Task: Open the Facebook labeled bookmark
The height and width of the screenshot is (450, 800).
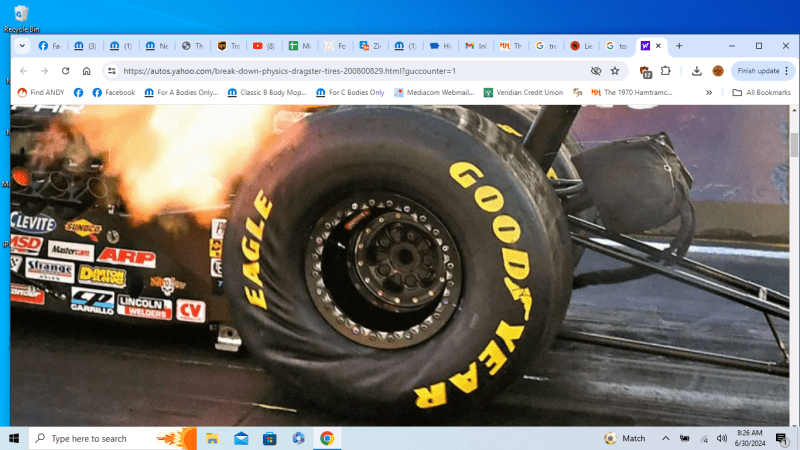Action: coord(114,92)
